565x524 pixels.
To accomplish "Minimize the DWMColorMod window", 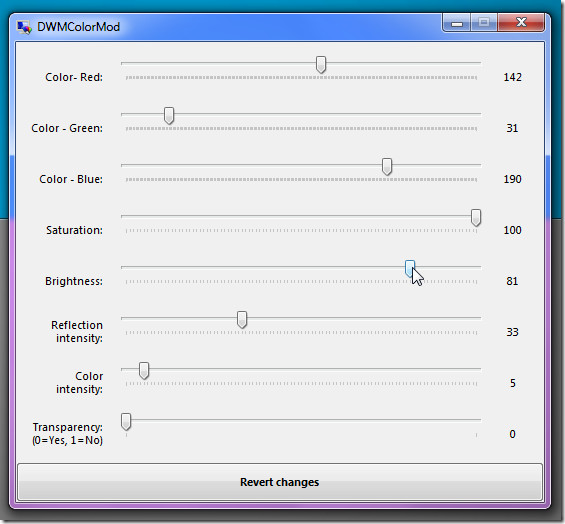I will (457, 23).
